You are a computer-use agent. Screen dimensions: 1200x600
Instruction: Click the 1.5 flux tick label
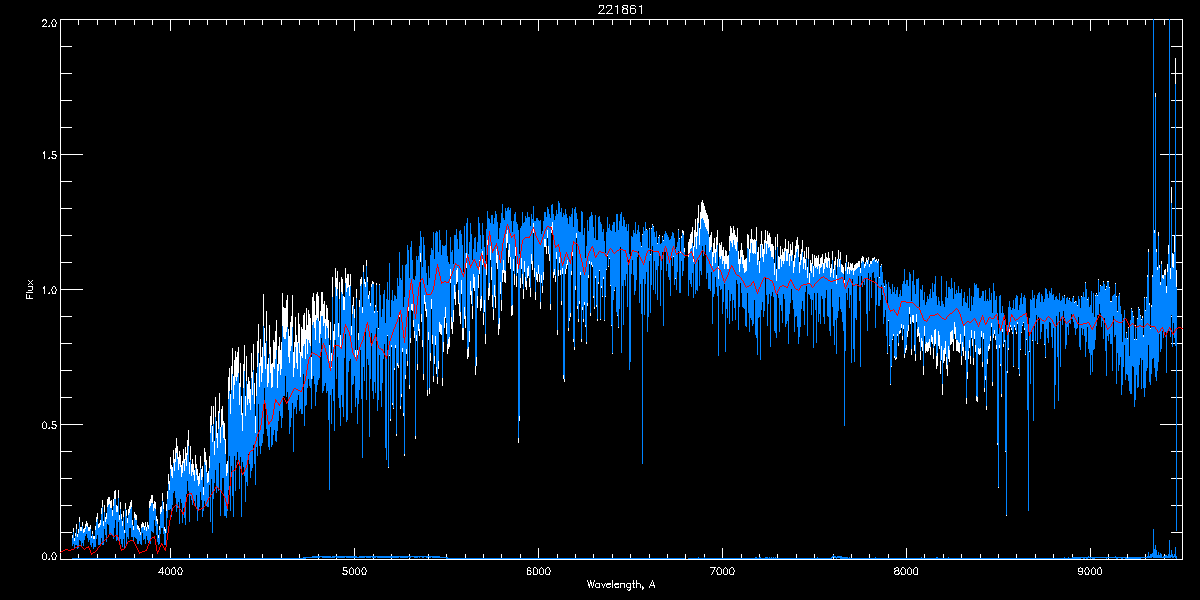pos(49,156)
